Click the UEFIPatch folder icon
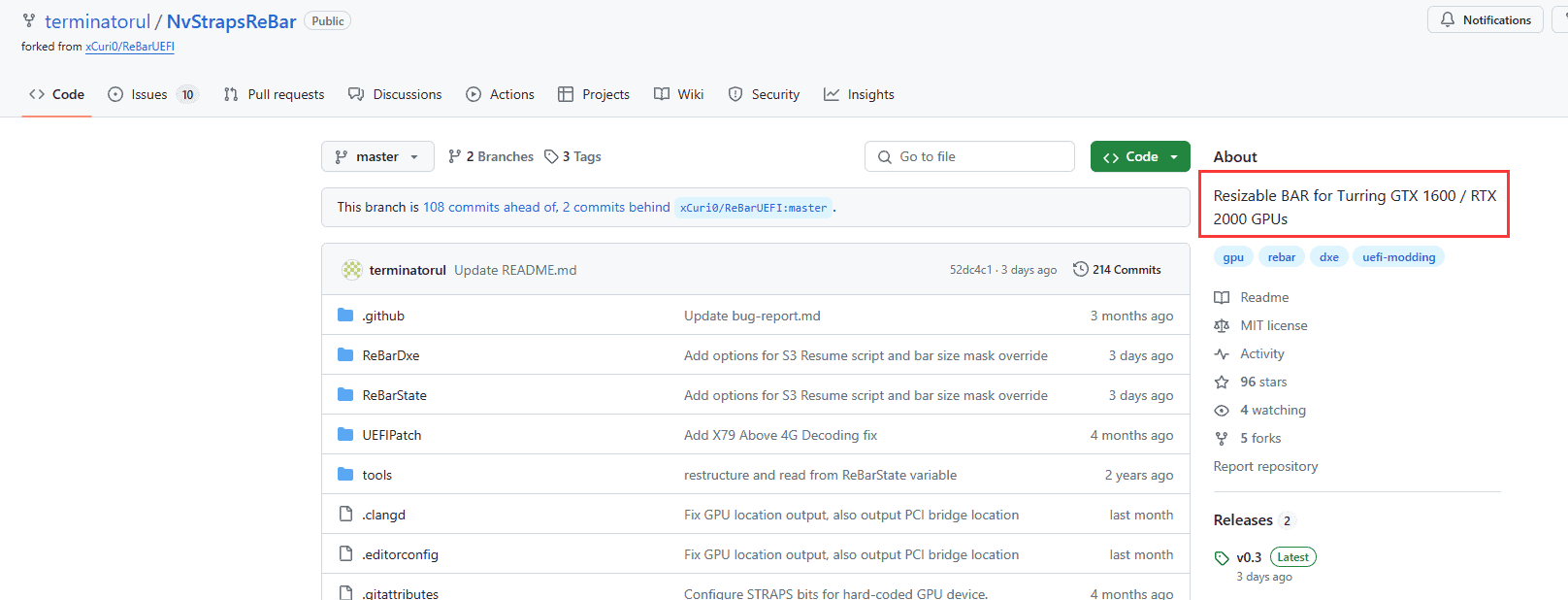The width and height of the screenshot is (1568, 600). pyautogui.click(x=345, y=434)
